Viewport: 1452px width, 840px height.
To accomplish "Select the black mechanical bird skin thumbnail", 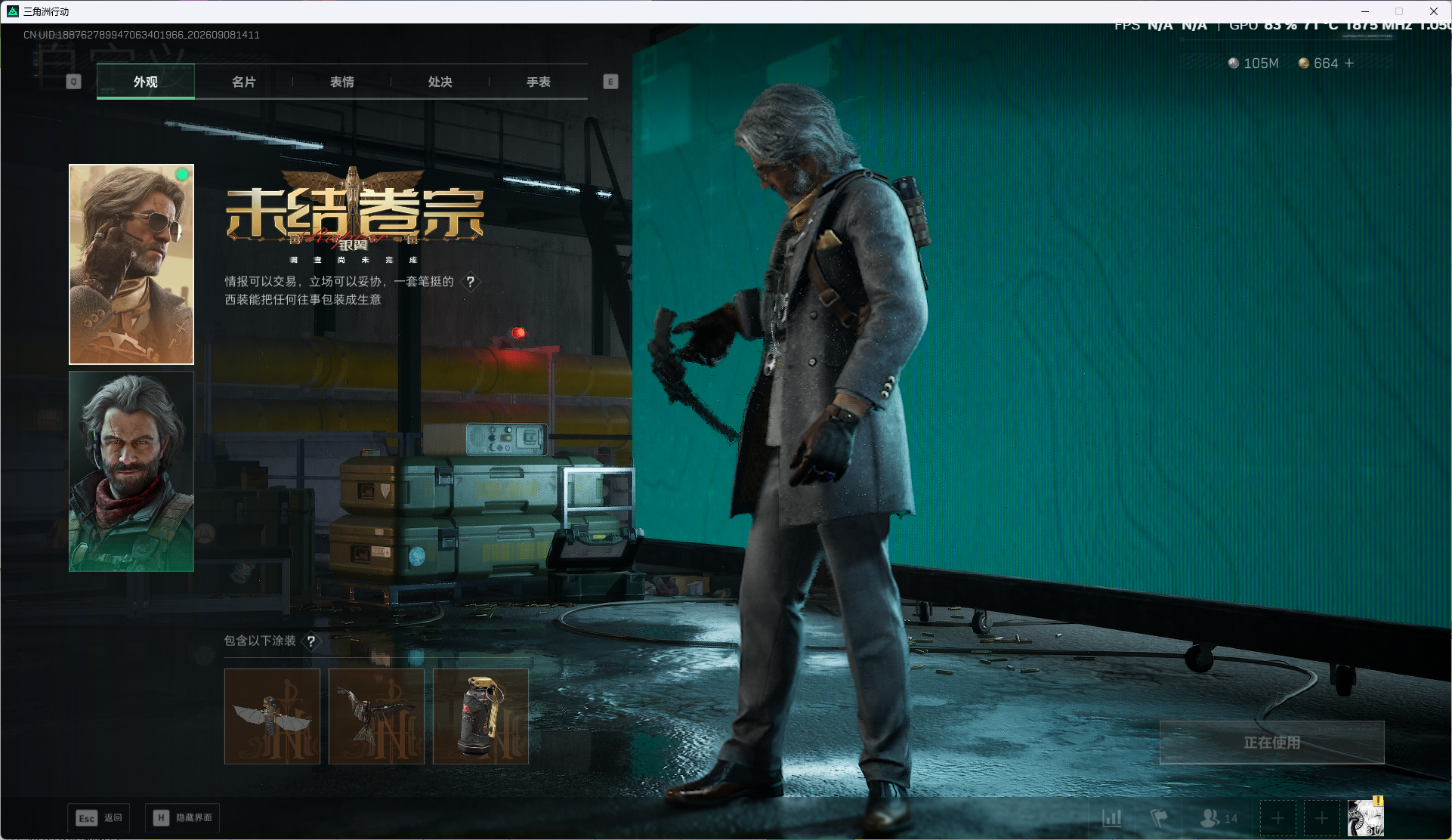I will [x=376, y=716].
